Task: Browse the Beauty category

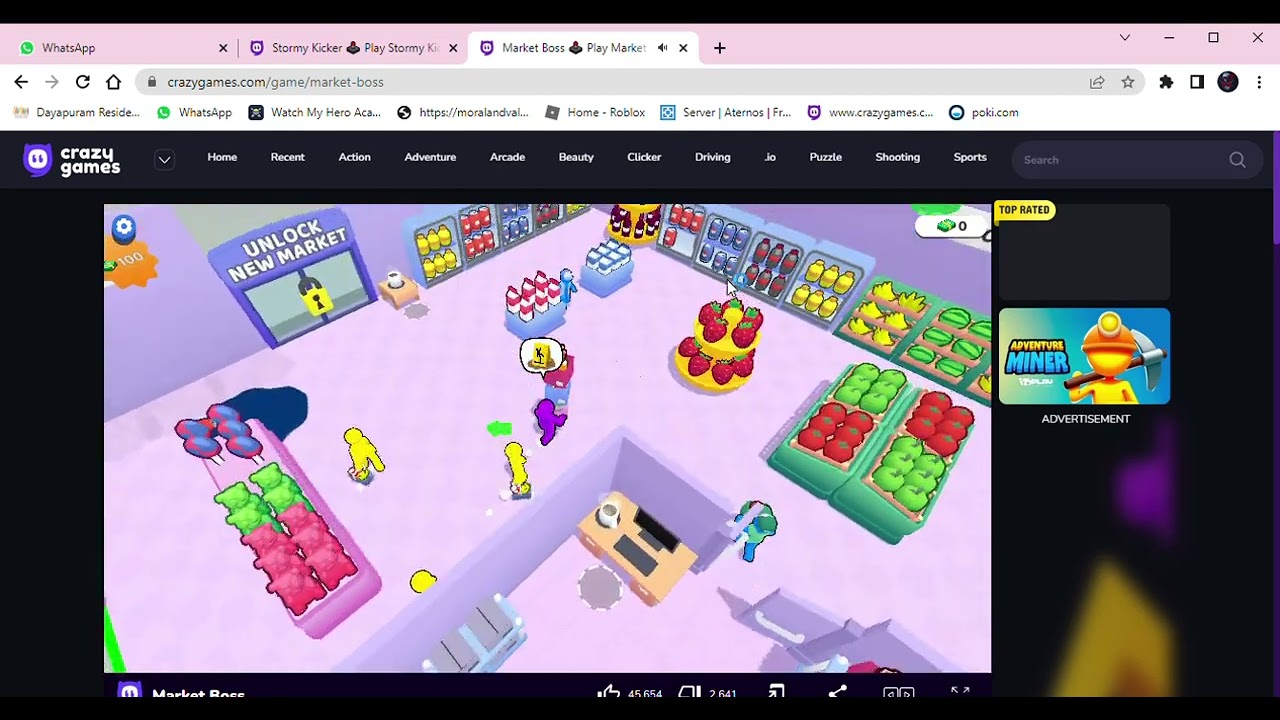Action: (x=576, y=157)
